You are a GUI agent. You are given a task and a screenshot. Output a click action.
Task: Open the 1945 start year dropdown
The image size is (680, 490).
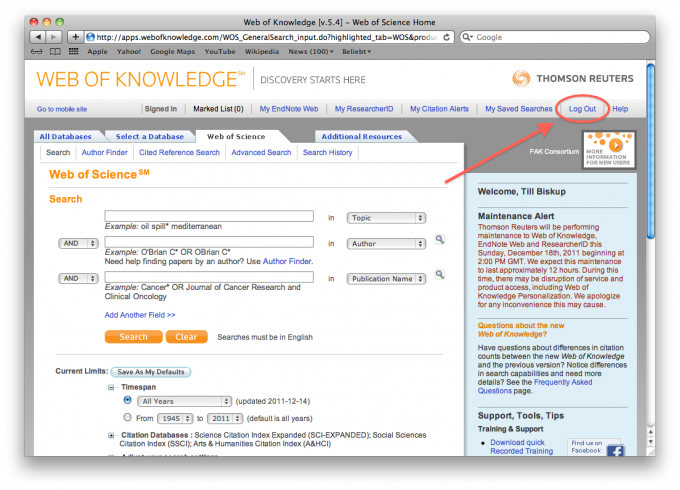coord(175,418)
